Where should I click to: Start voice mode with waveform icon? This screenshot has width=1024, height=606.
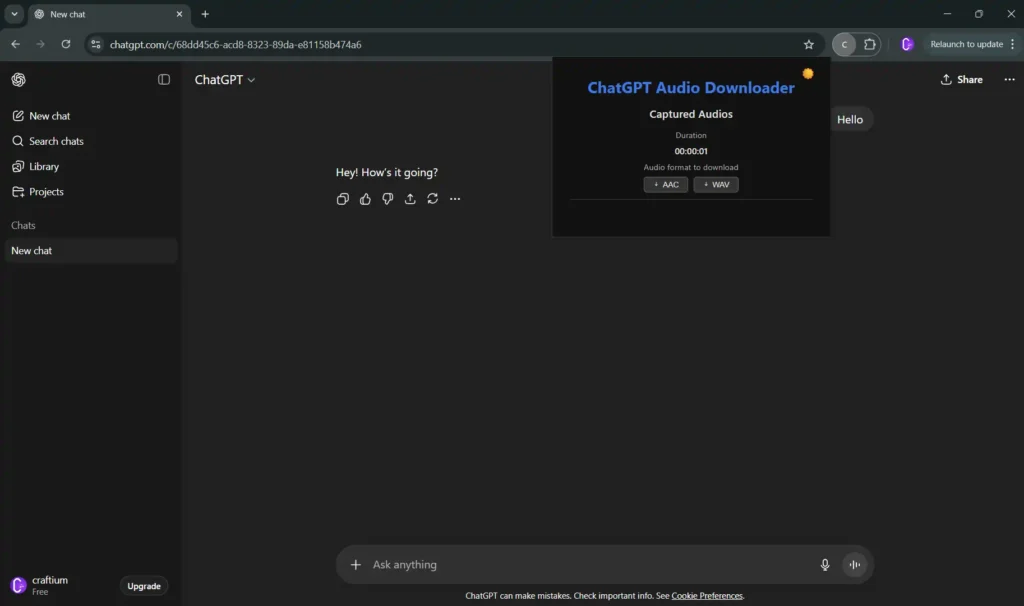[854, 565]
